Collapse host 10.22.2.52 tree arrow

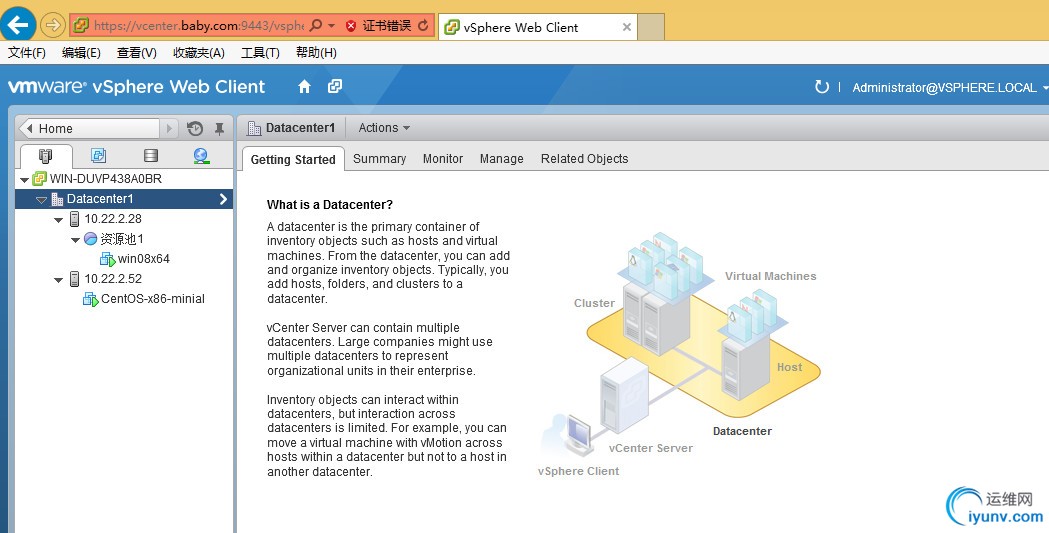tap(59, 280)
